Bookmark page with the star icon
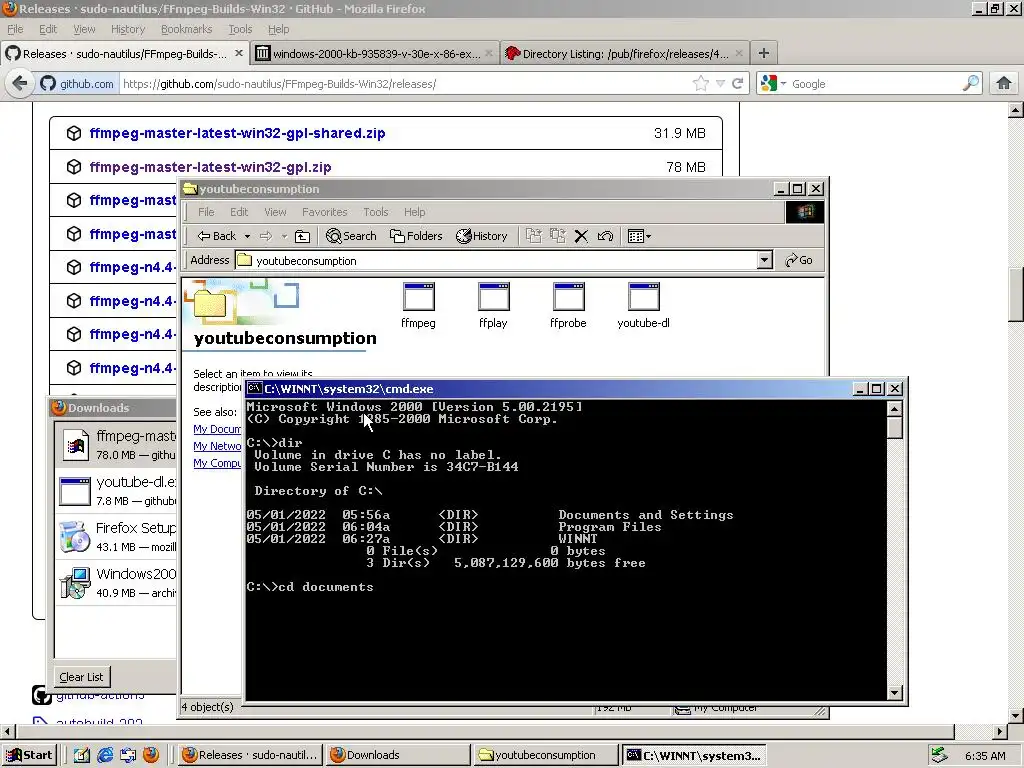Image resolution: width=1024 pixels, height=768 pixels. (701, 84)
